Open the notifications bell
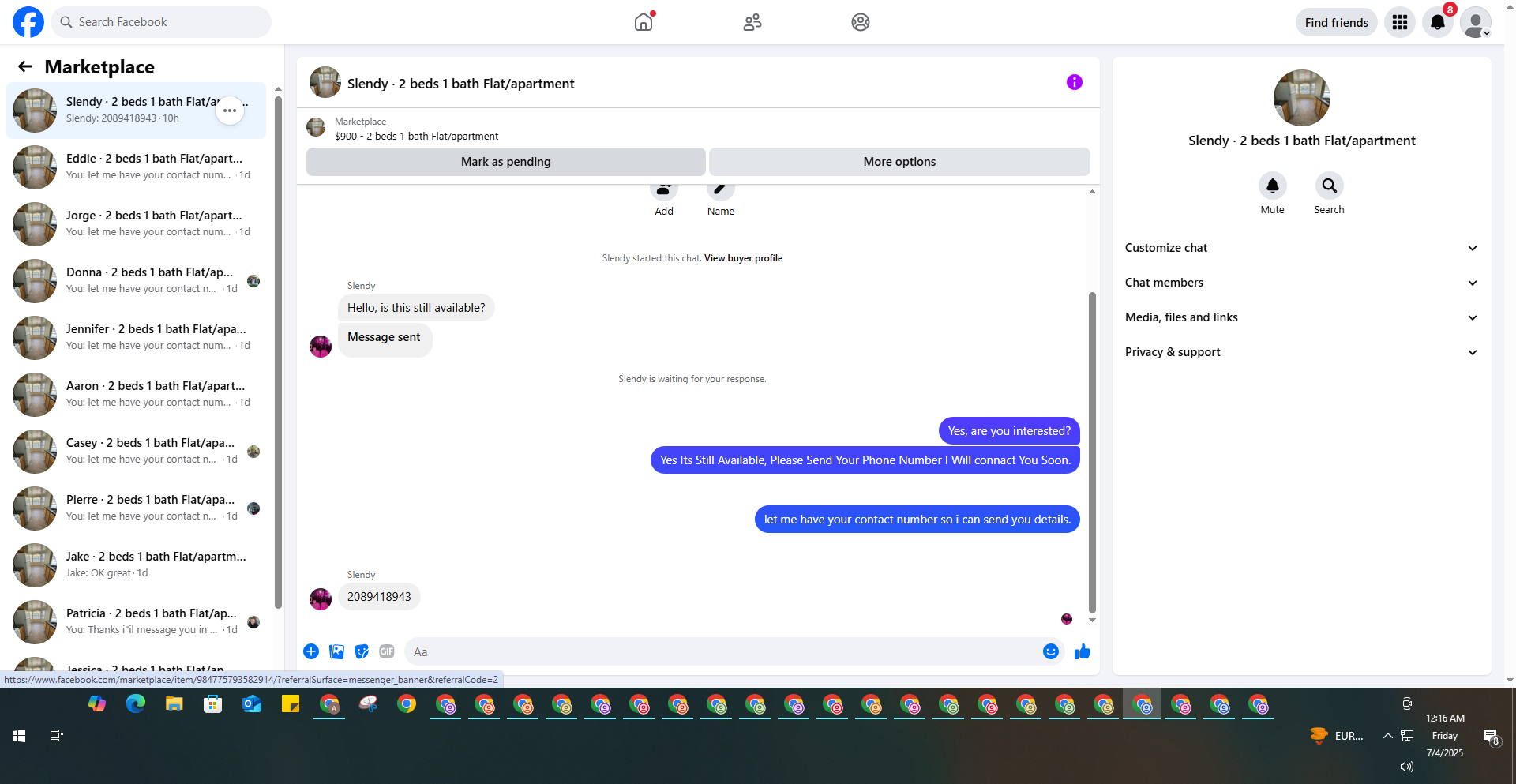This screenshot has height=784, width=1516. pyautogui.click(x=1438, y=22)
